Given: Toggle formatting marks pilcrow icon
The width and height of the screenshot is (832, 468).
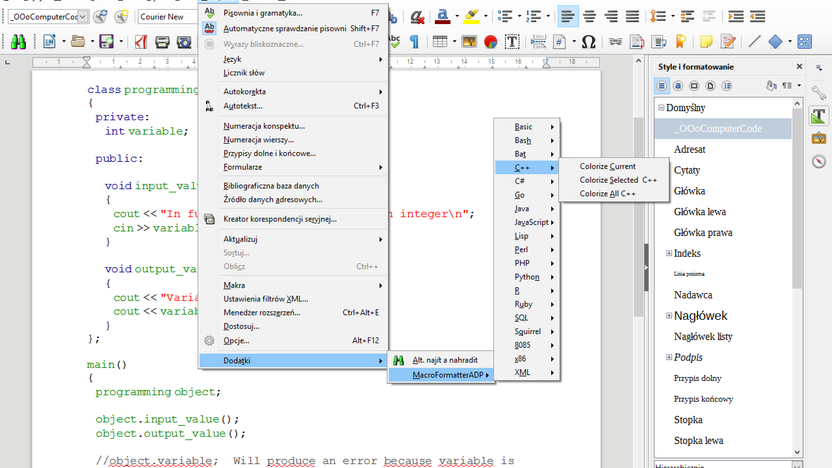Looking at the screenshot, I should [x=414, y=41].
